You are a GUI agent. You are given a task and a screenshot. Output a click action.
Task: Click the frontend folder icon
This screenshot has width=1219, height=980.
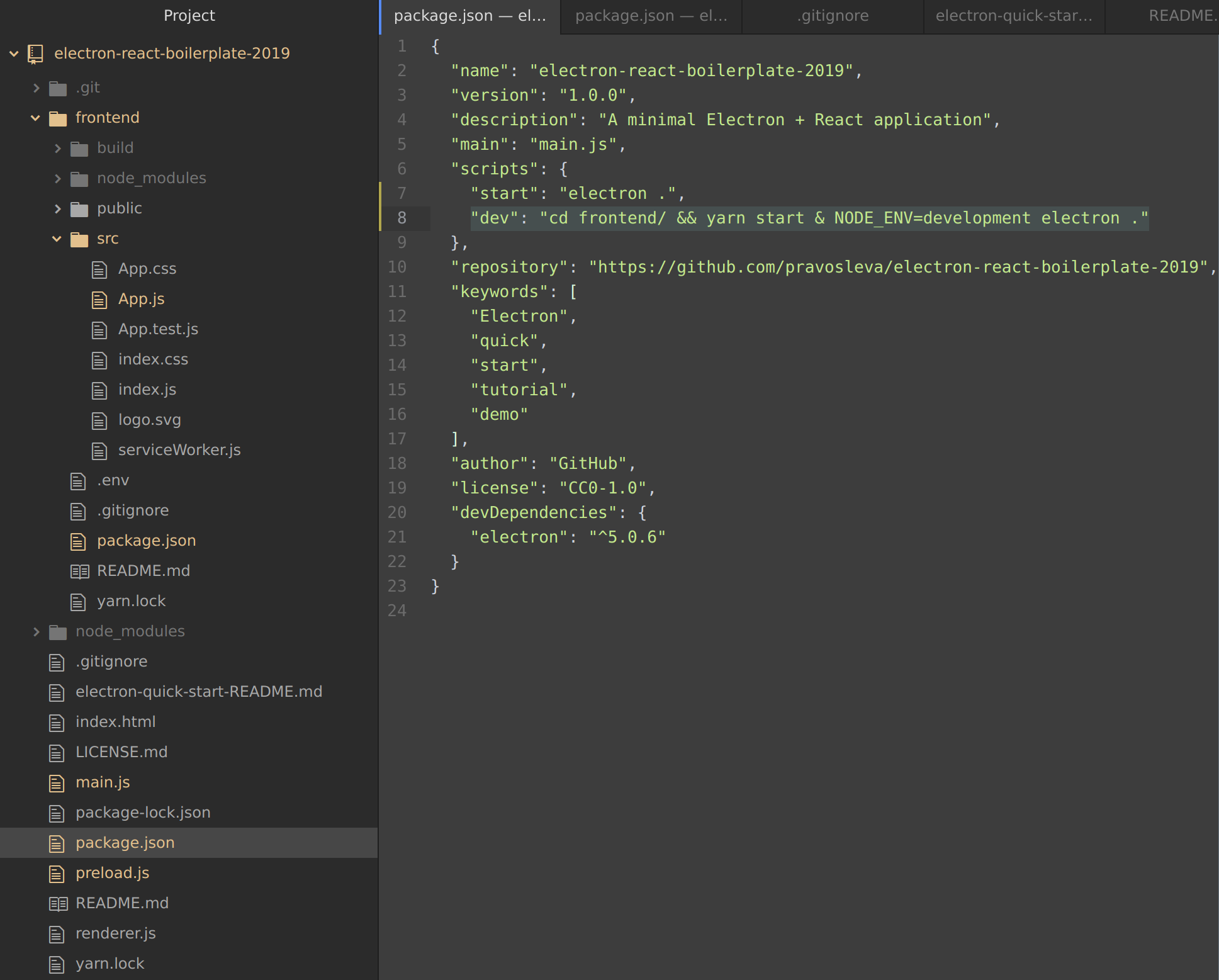(58, 118)
